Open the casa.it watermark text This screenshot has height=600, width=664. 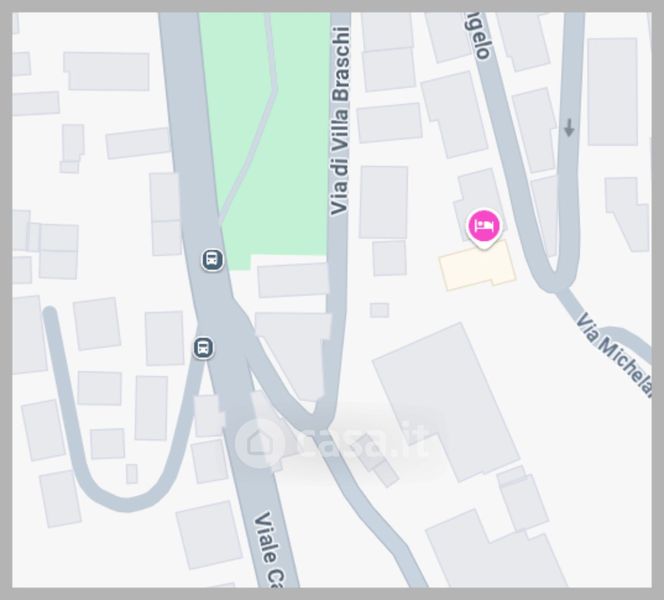pyautogui.click(x=362, y=443)
